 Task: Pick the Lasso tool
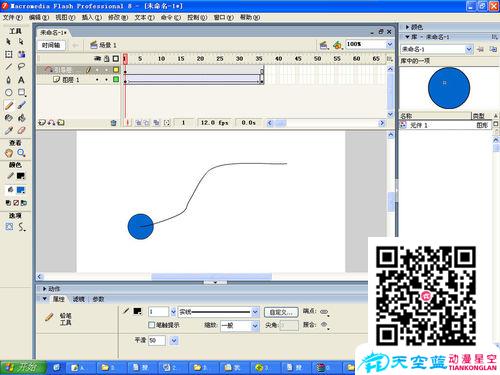click(21, 67)
